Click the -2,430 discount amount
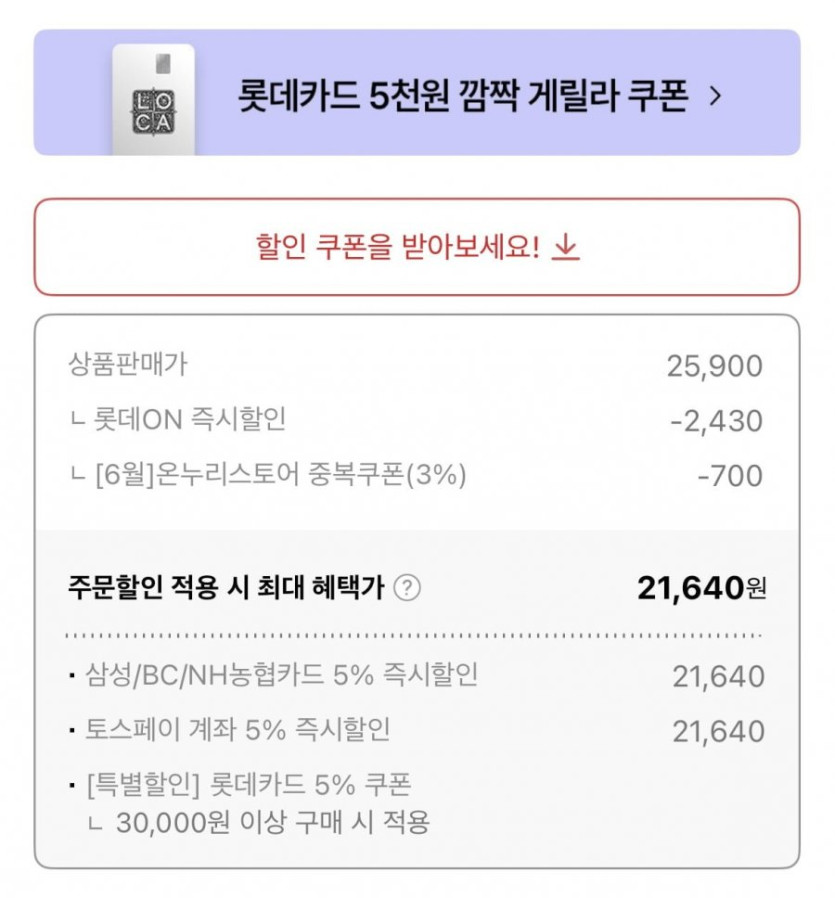Image resolution: width=835 pixels, height=898 pixels. pos(715,420)
